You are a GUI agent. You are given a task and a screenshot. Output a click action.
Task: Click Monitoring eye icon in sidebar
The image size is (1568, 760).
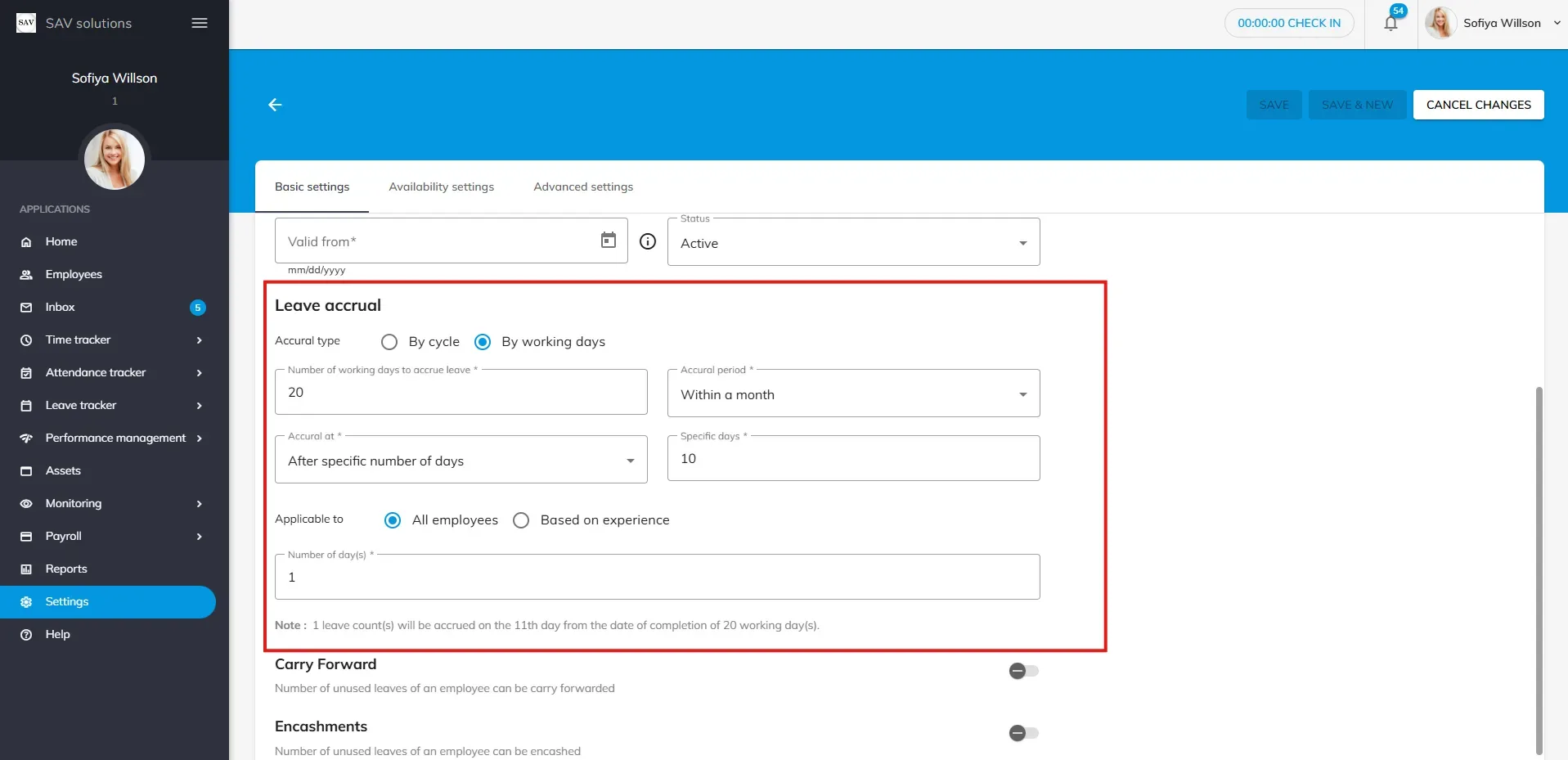click(26, 504)
